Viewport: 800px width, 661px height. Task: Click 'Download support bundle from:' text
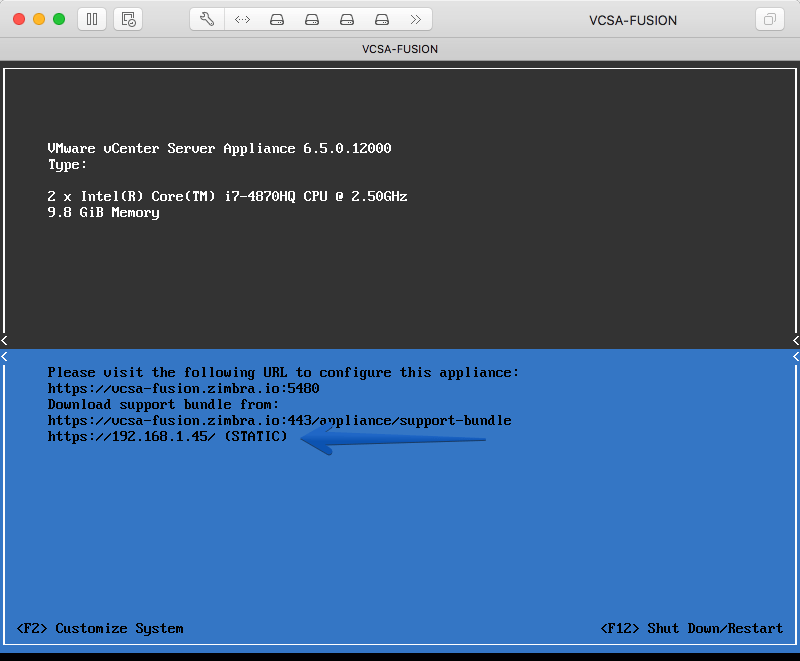(x=163, y=404)
